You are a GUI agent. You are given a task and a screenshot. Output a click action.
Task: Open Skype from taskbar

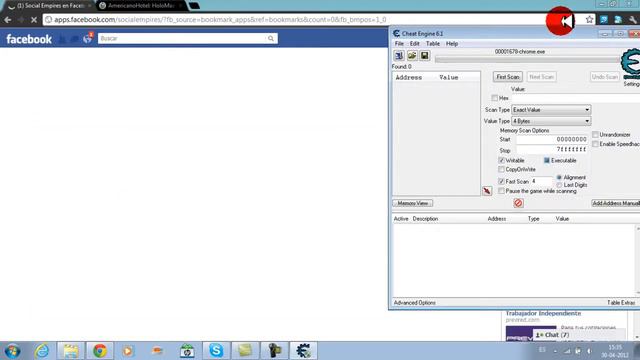click(x=216, y=351)
